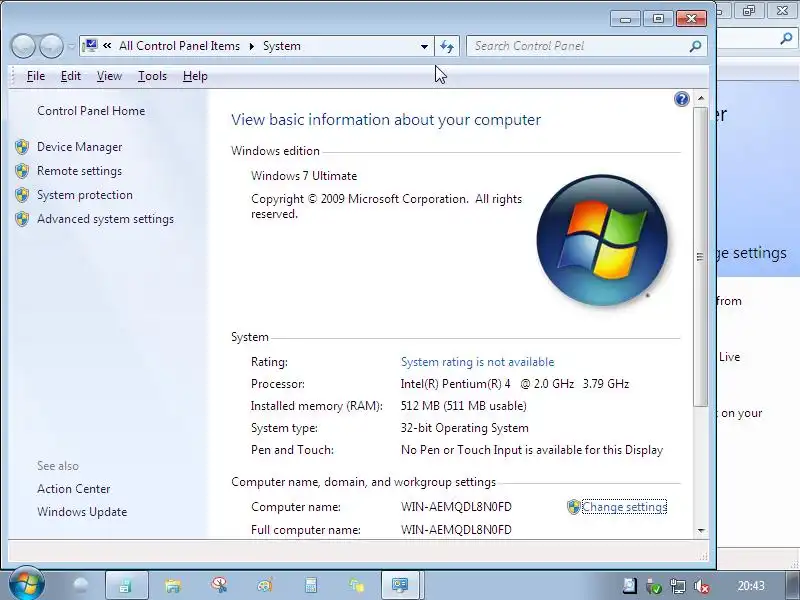Click the refresh button in address bar
This screenshot has width=800, height=600.
tap(447, 46)
